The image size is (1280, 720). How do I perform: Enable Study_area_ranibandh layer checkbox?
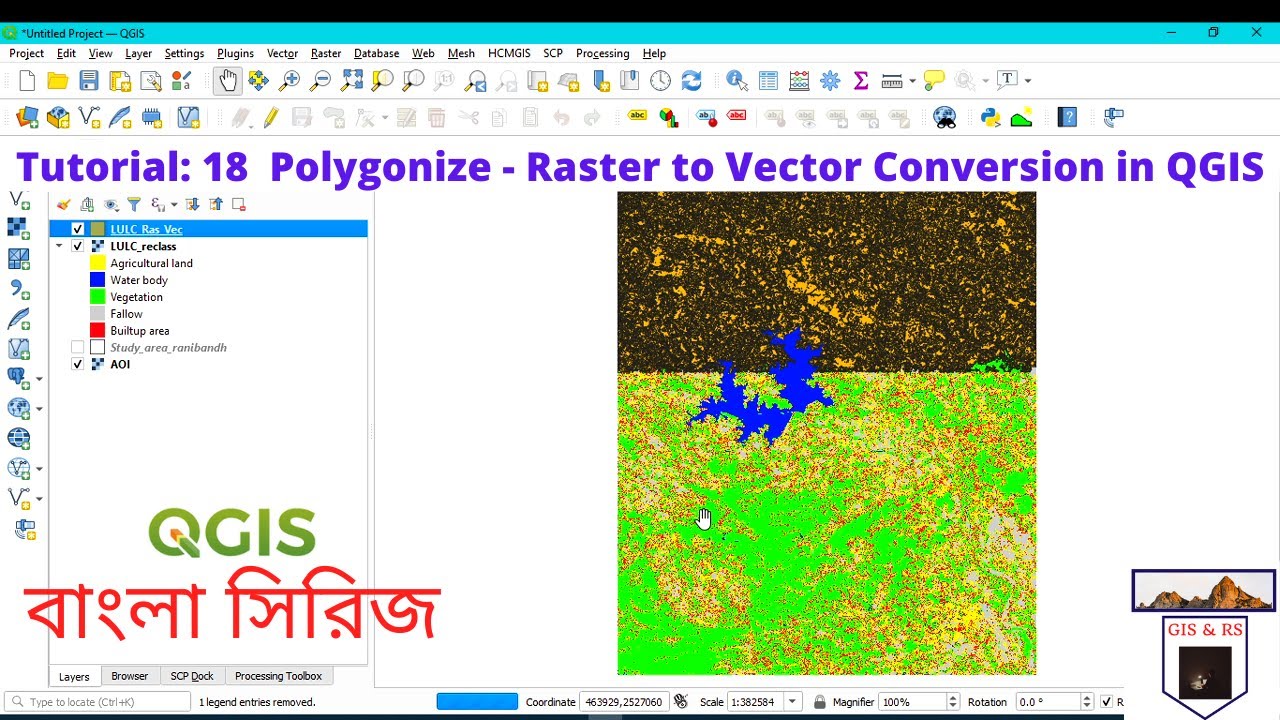pyautogui.click(x=78, y=347)
